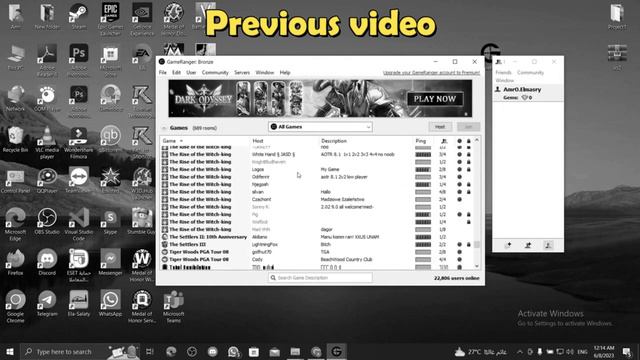Click the volume icon in the system tray
This screenshot has width=640, height=360.
click(x=570, y=351)
